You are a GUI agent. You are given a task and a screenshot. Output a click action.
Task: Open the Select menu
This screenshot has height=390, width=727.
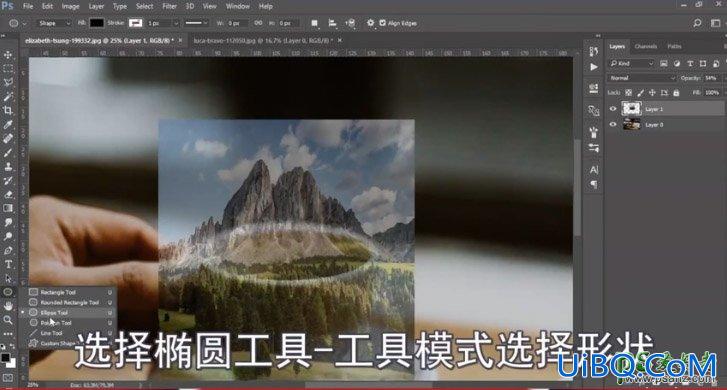(144, 6)
